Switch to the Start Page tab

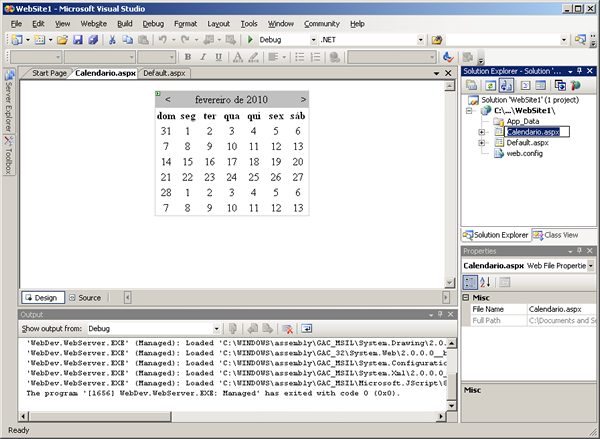click(x=49, y=73)
